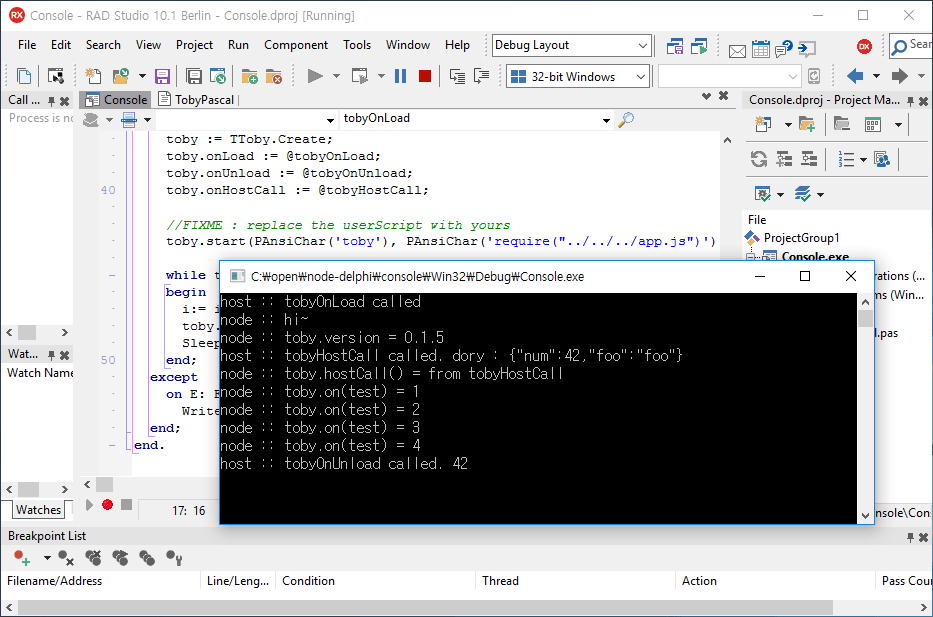This screenshot has width=933, height=617.
Task: Click the Add Breakpoint red dot icon
Action: point(22,558)
